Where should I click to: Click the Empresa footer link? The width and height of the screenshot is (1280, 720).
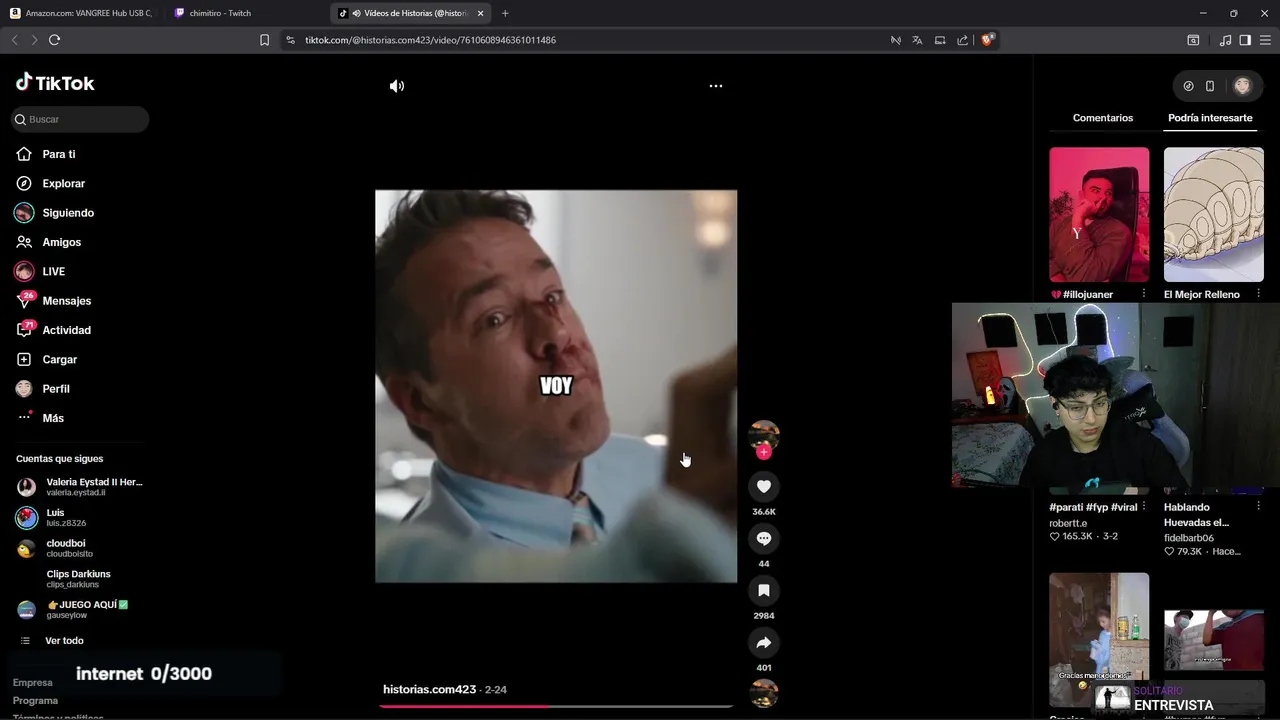click(33, 682)
